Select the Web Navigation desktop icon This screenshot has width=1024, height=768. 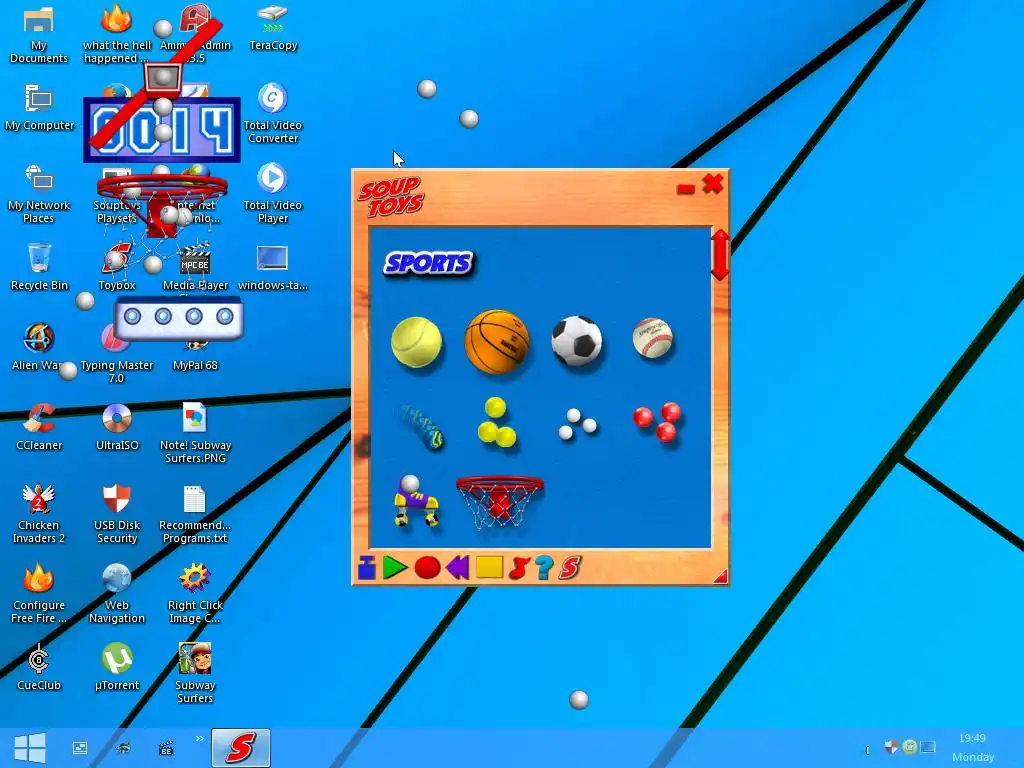coord(117,594)
